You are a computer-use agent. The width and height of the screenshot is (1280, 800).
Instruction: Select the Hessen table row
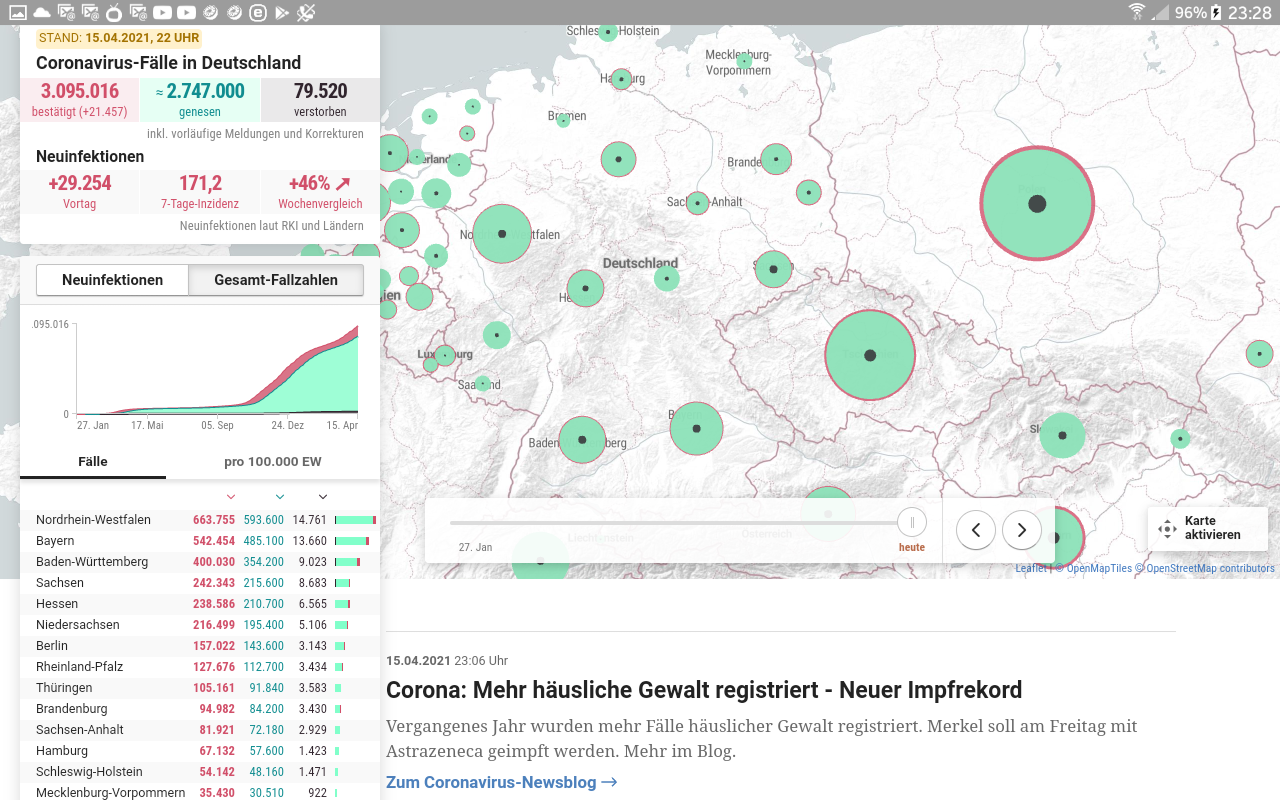click(x=200, y=603)
